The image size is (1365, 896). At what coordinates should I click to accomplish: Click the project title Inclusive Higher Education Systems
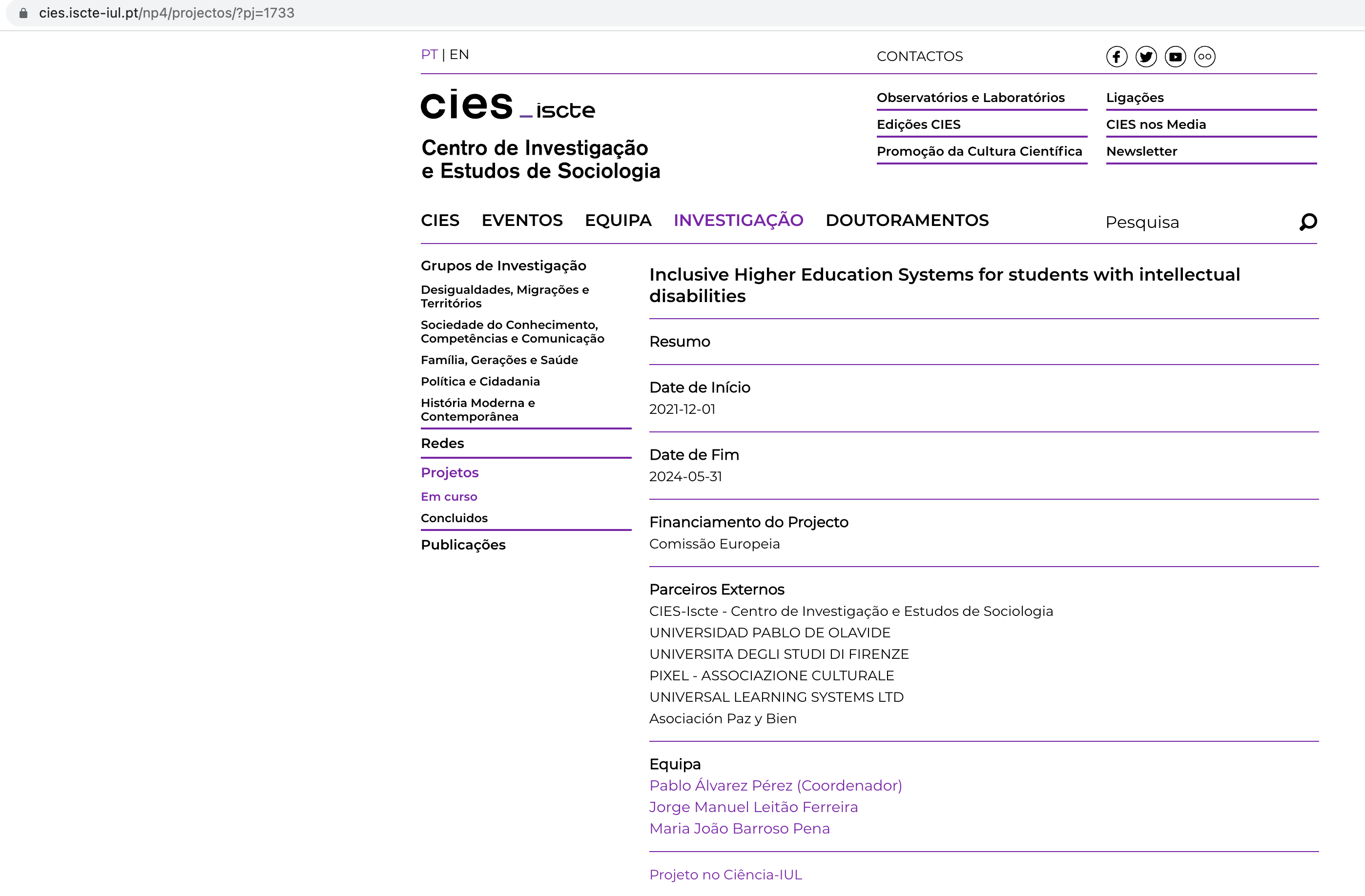point(944,285)
